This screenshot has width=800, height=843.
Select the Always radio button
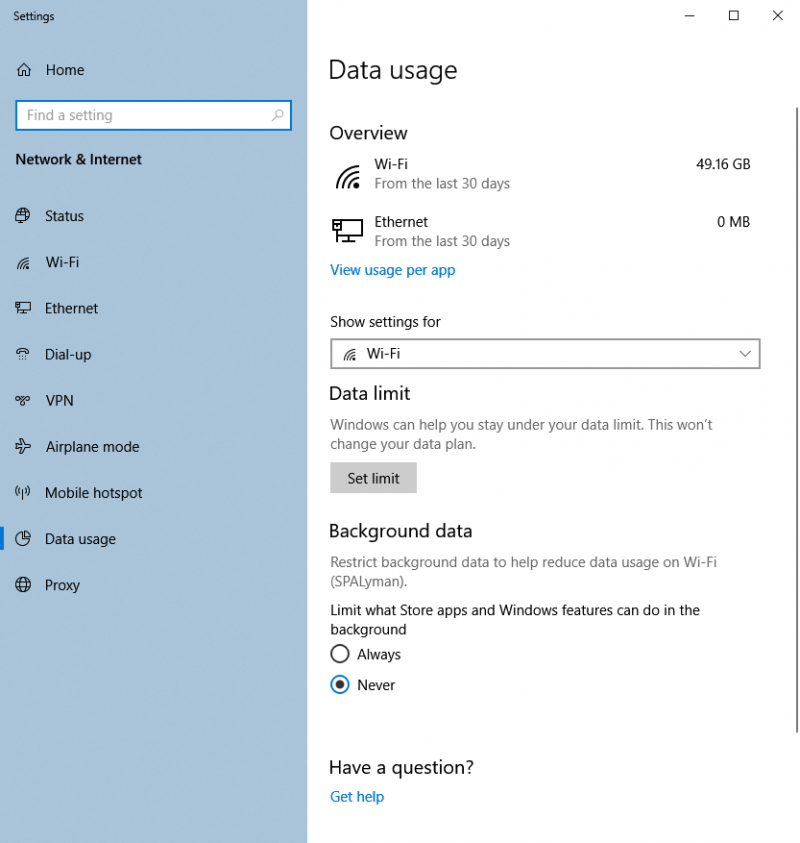pos(340,654)
